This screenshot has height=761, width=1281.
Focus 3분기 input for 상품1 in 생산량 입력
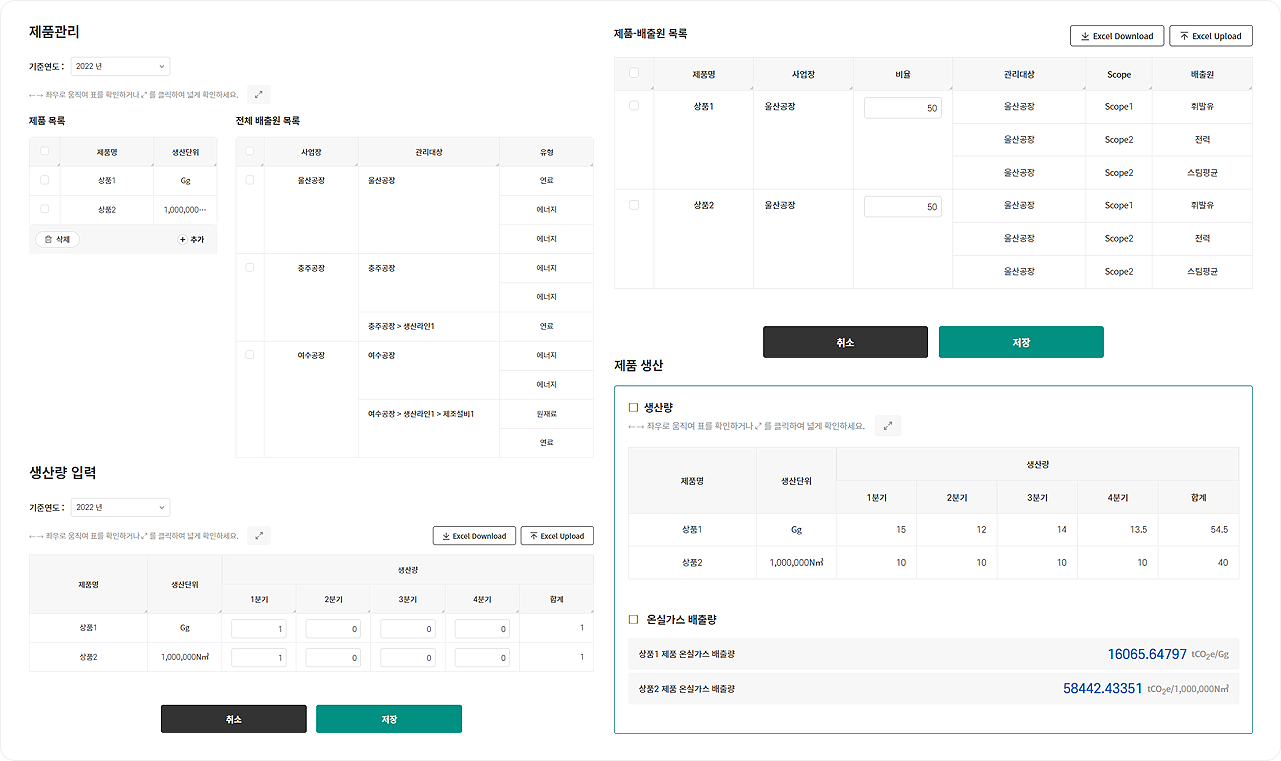[408, 628]
